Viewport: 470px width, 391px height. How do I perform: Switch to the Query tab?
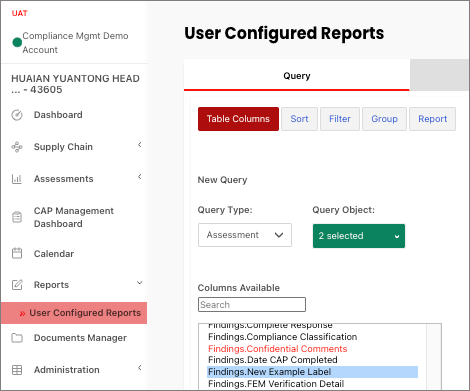coord(297,76)
